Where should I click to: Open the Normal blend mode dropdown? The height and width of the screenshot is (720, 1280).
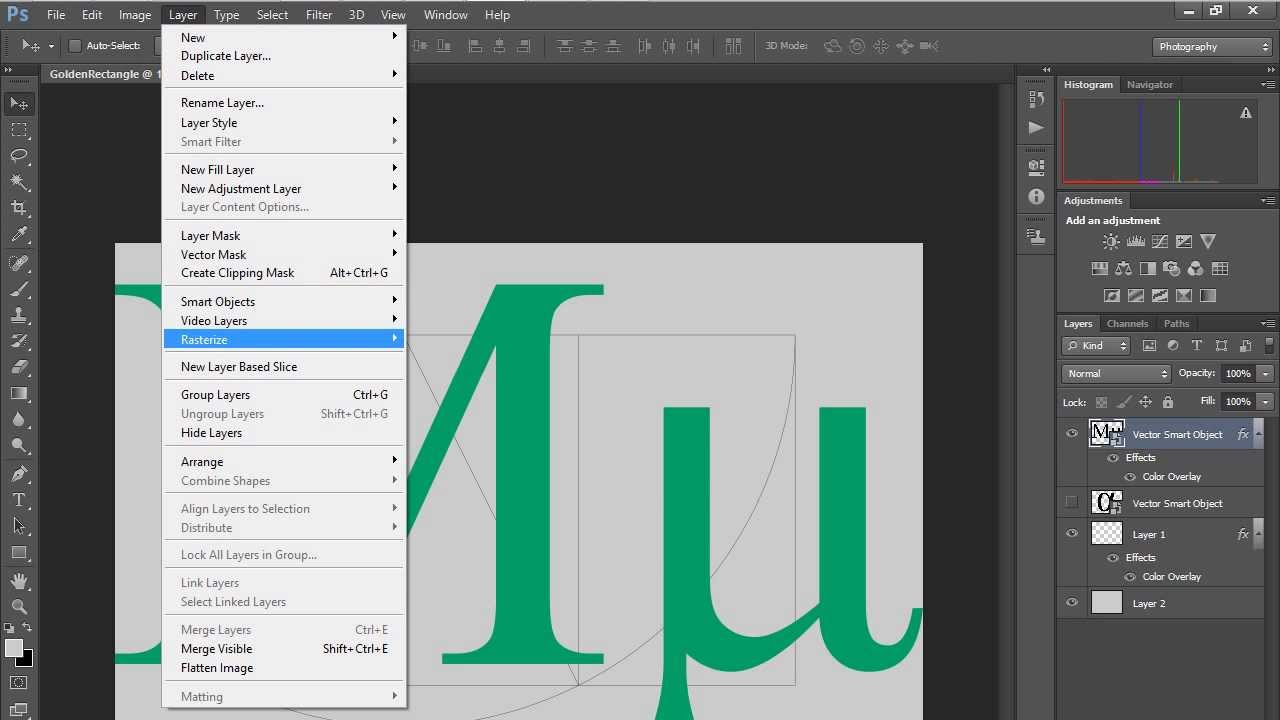click(x=1116, y=373)
